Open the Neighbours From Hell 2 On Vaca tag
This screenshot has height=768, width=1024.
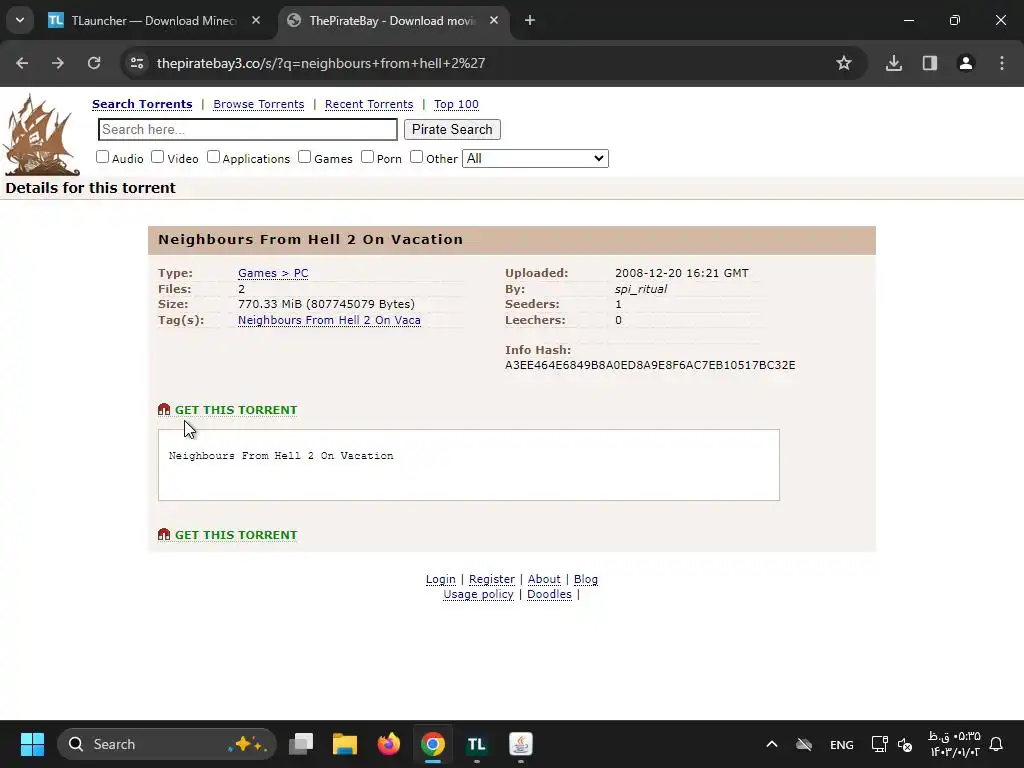pyautogui.click(x=329, y=320)
